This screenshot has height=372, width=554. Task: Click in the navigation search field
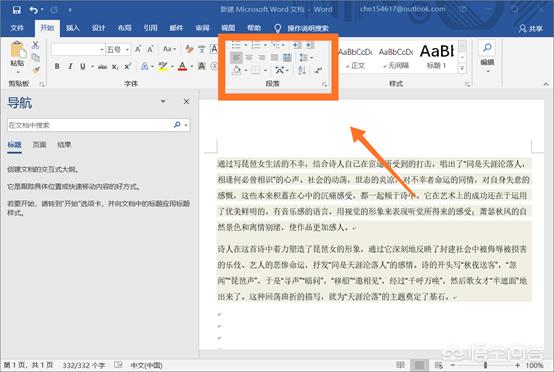click(90, 125)
